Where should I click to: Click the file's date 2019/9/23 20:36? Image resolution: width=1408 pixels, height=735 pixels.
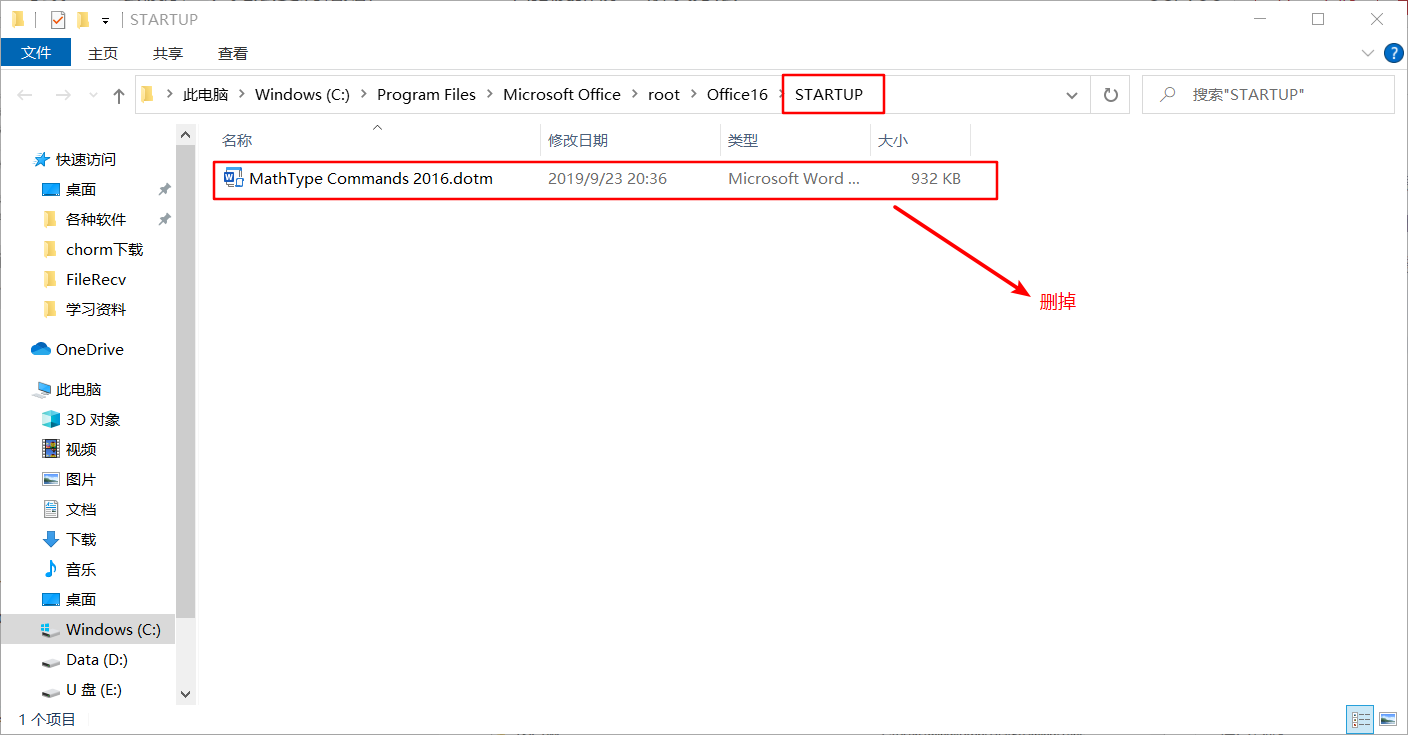tap(607, 179)
